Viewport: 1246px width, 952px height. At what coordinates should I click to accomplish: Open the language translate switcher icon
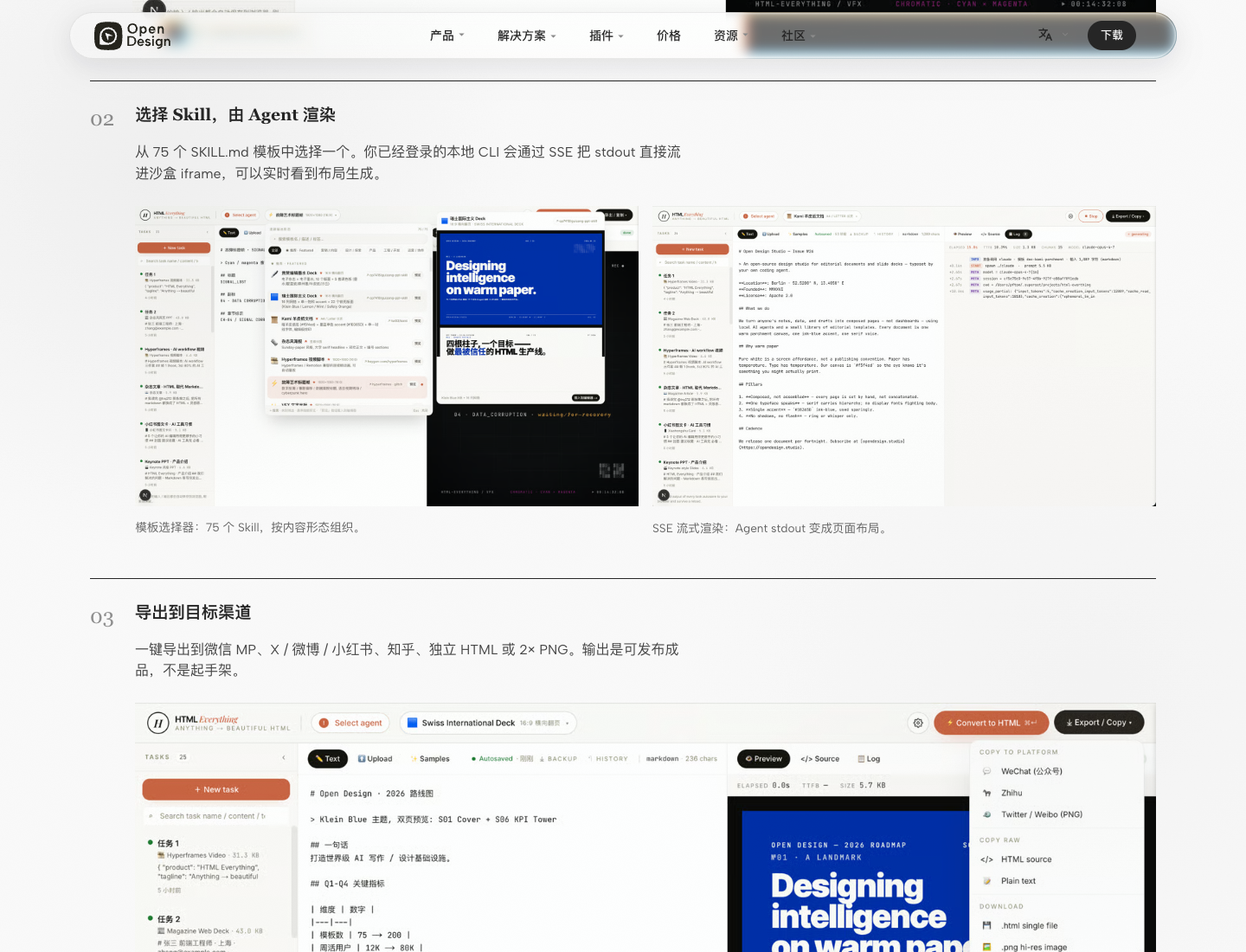[1045, 35]
